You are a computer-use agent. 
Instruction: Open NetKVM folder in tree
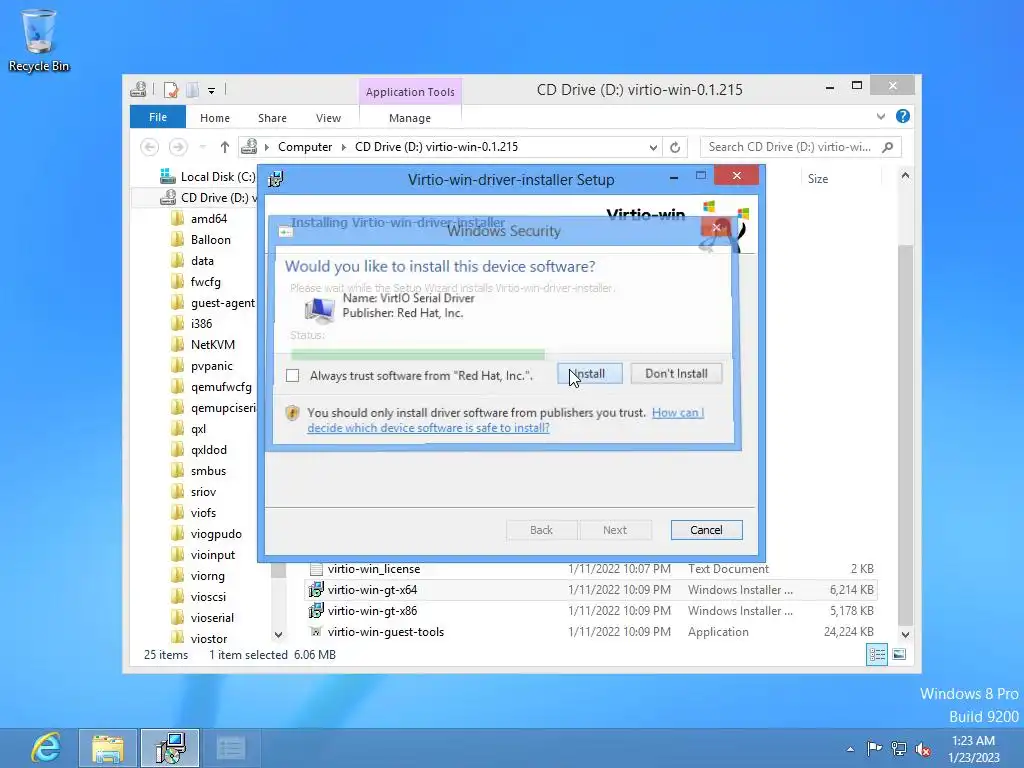pyautogui.click(x=203, y=345)
